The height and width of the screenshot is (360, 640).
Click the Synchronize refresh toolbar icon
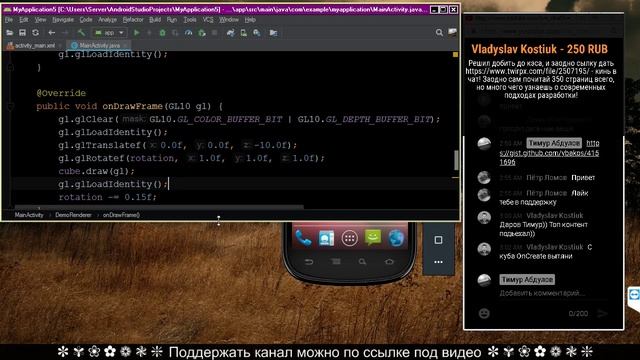[36, 33]
